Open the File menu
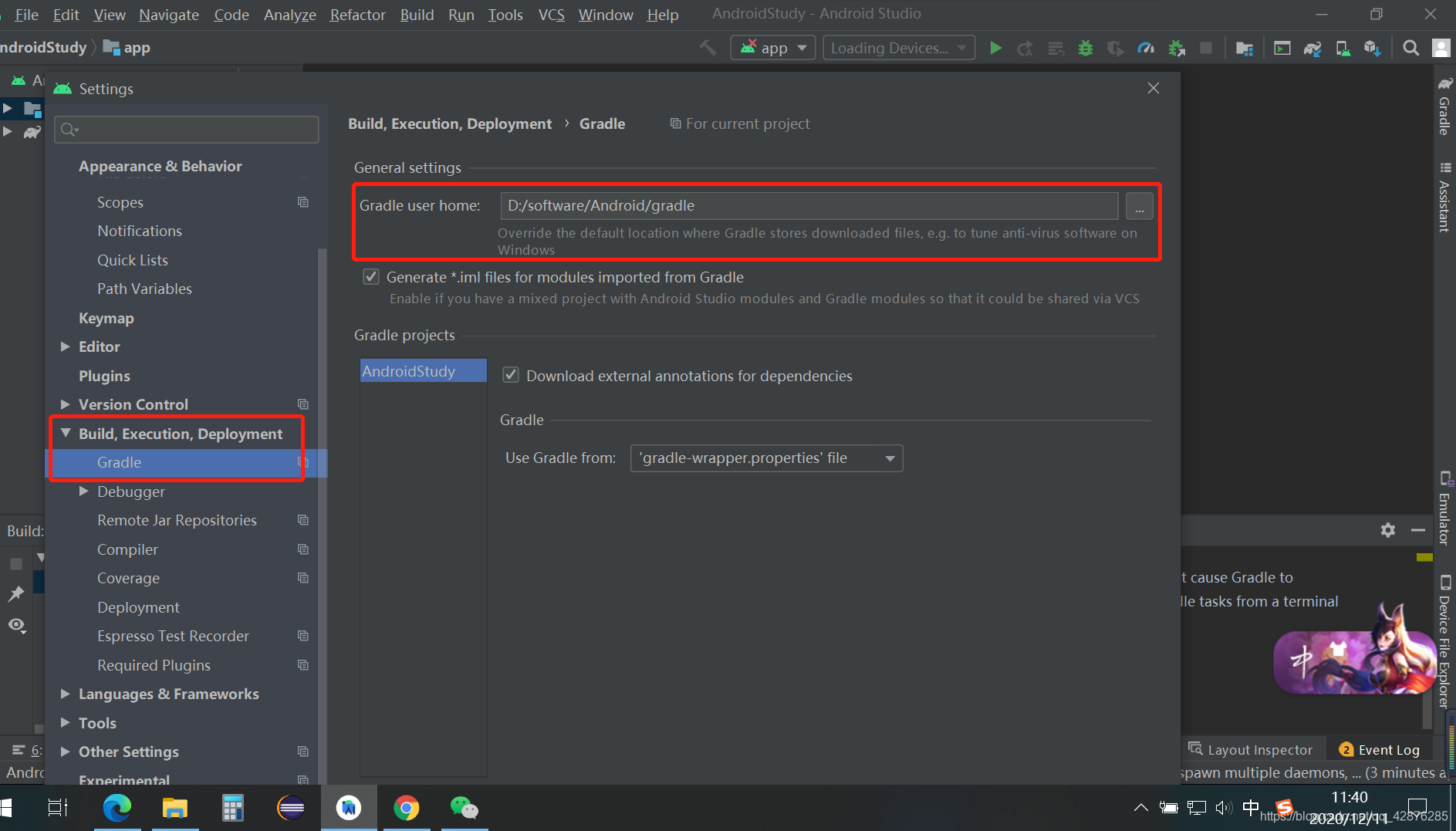 pyautogui.click(x=26, y=15)
